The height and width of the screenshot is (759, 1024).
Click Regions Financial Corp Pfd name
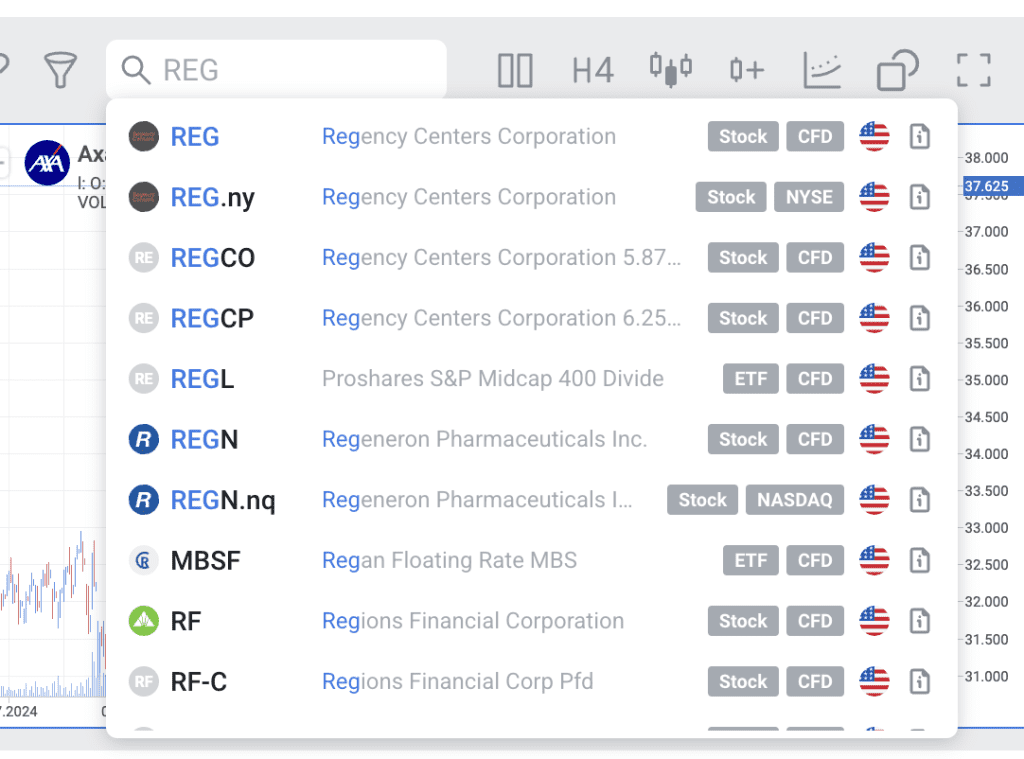point(458,682)
